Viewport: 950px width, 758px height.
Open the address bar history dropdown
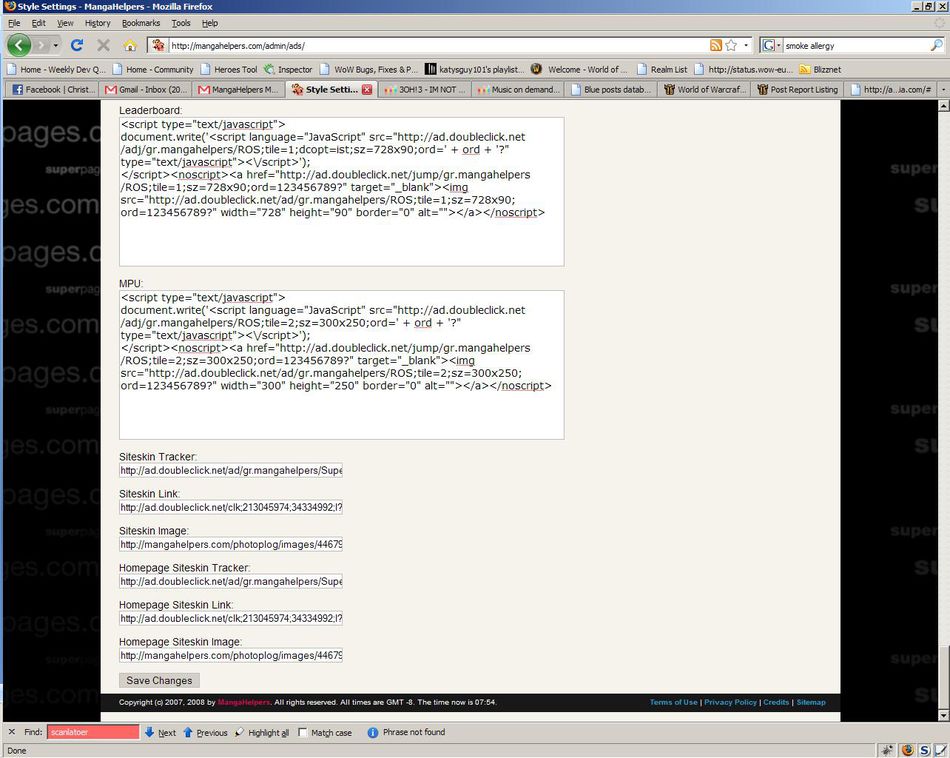point(746,45)
